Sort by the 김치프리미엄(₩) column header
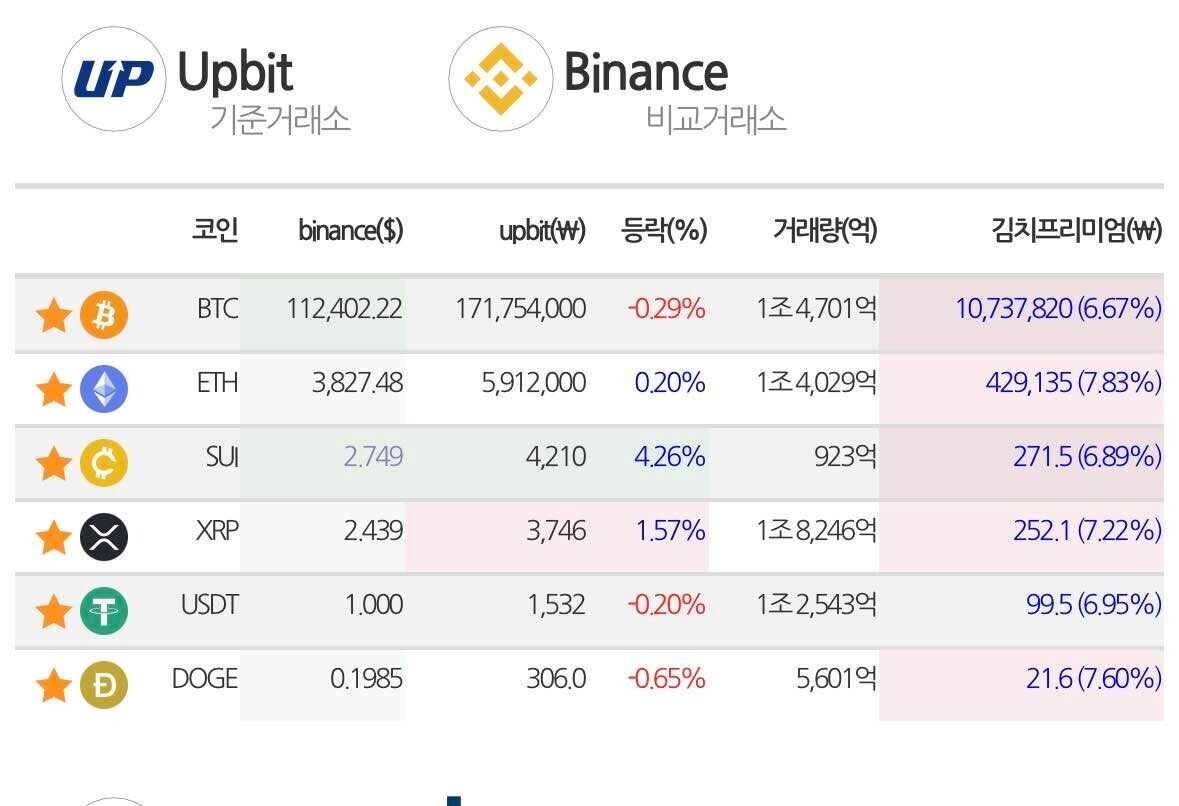The image size is (1179, 806). point(1076,231)
